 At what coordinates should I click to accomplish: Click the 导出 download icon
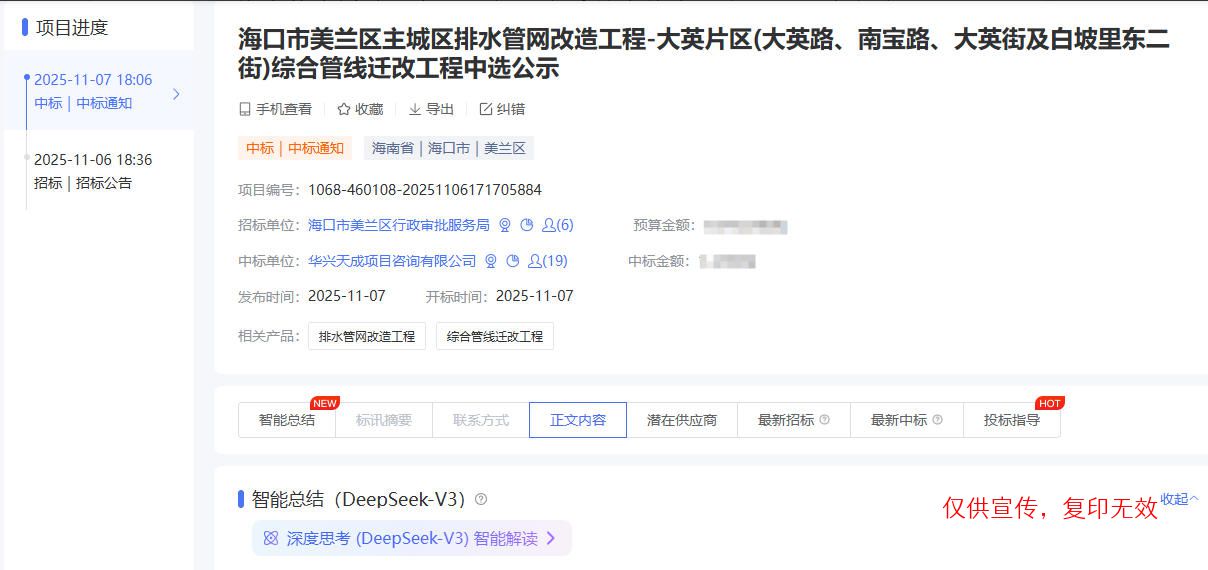click(415, 109)
